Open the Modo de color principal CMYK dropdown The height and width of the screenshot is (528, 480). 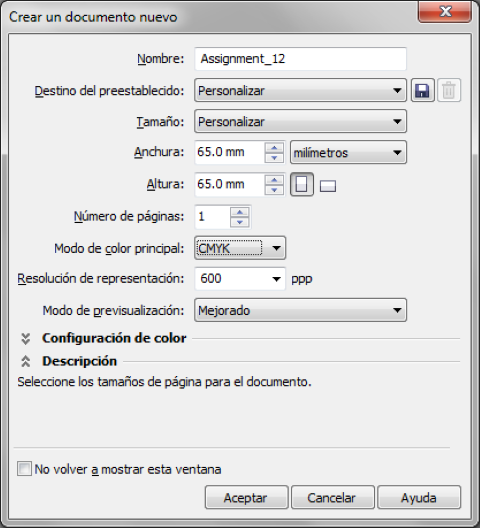tap(240, 248)
